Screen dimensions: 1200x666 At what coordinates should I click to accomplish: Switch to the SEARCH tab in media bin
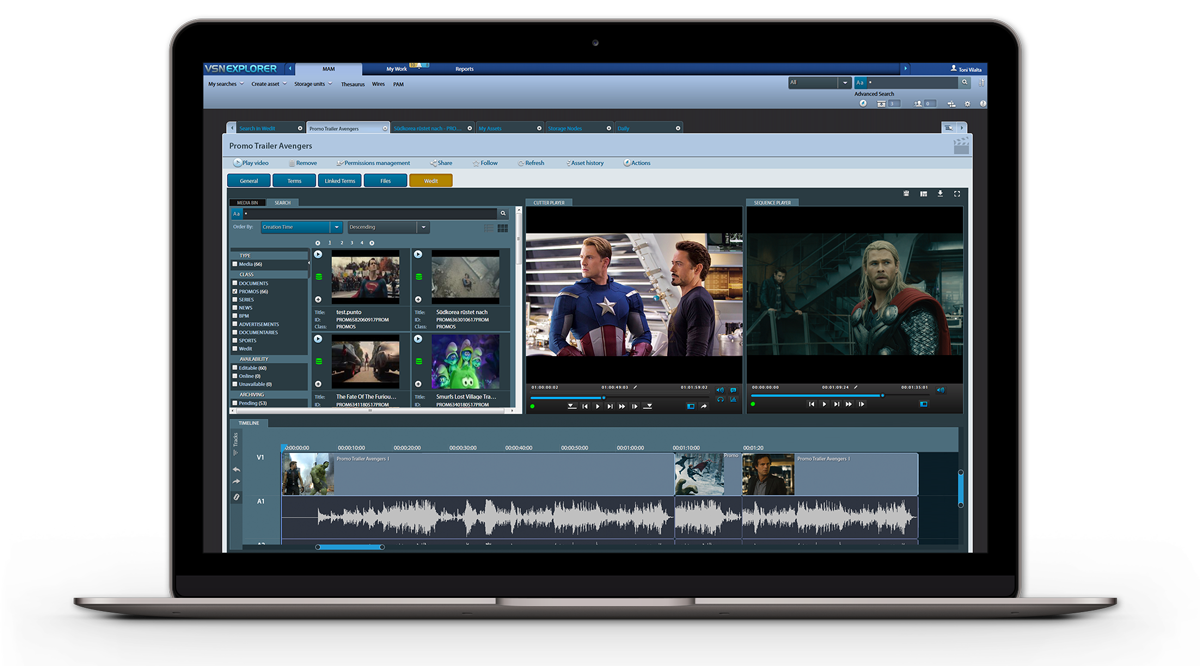point(282,203)
